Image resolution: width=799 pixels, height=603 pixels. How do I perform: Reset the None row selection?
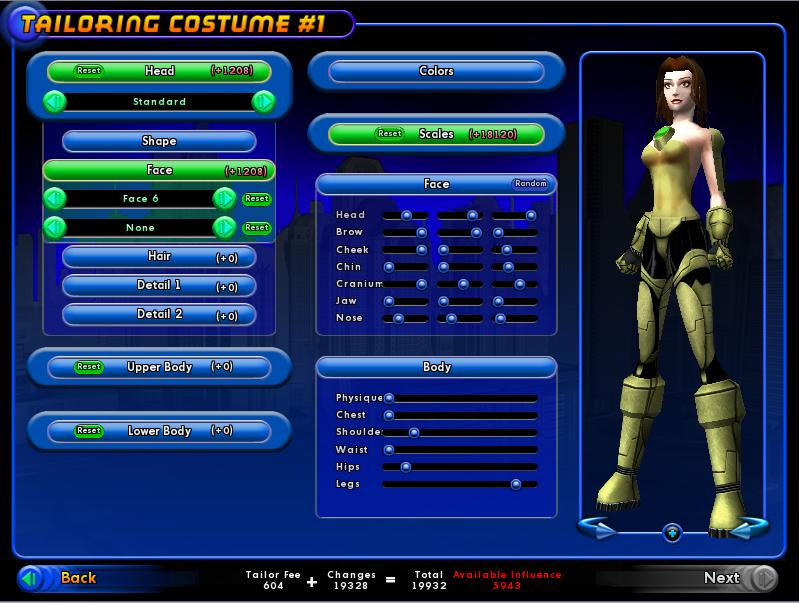click(x=256, y=227)
